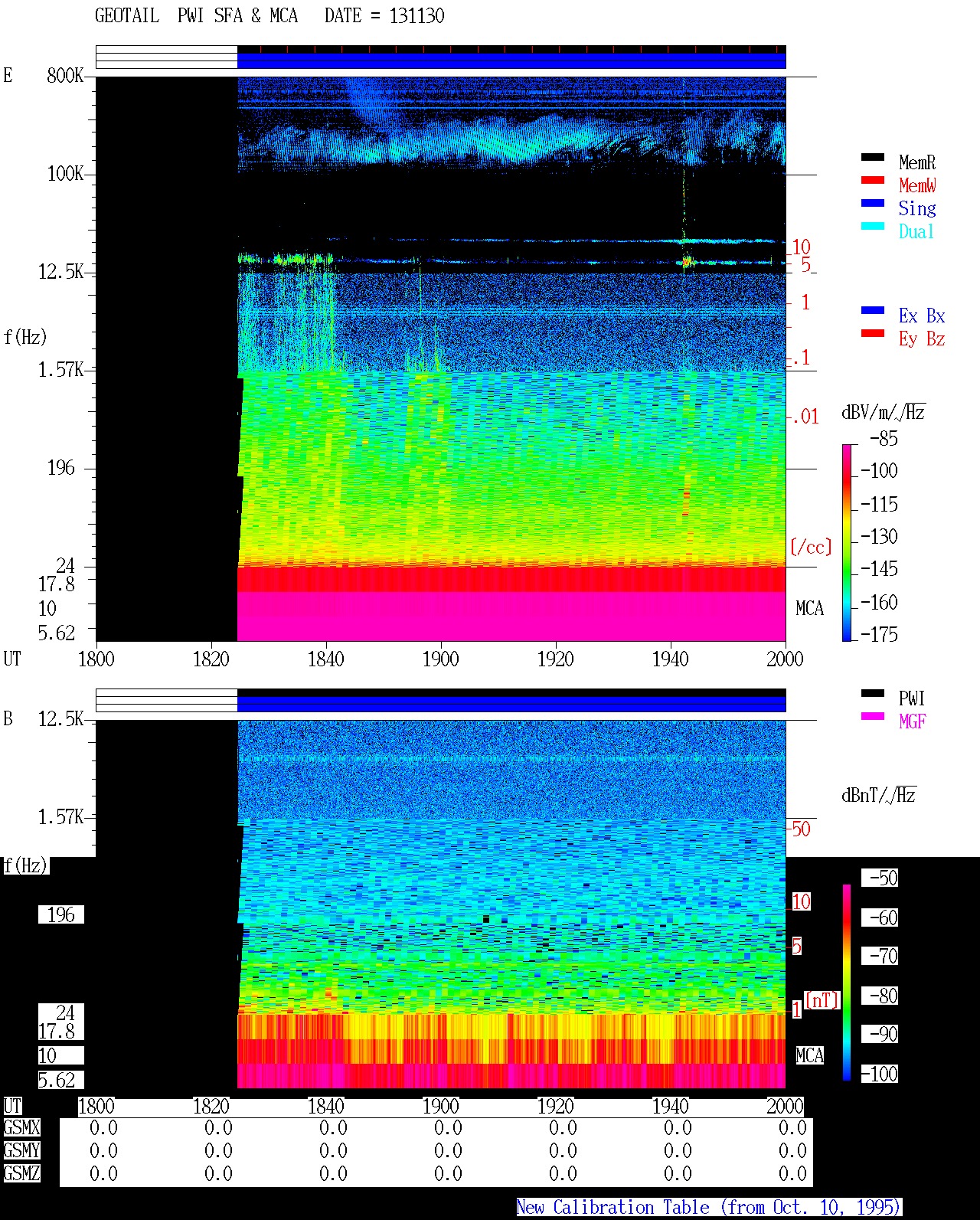Click the bright emission burst near 1943 UT

pos(687,262)
